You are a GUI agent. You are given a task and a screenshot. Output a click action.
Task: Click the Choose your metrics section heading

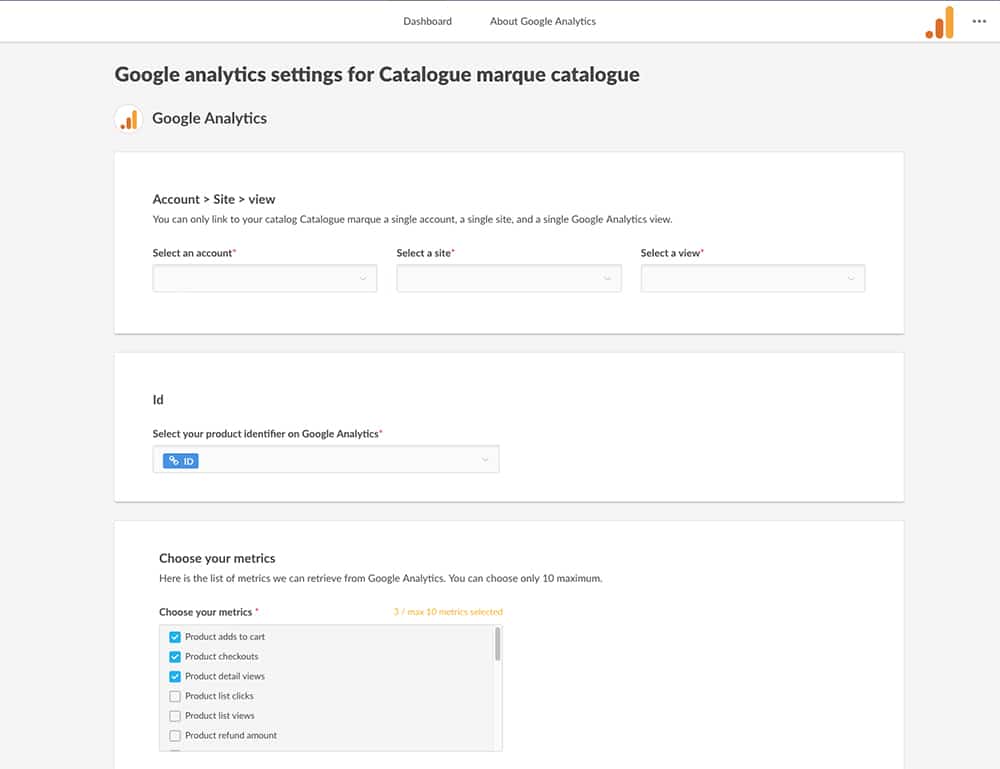217,559
